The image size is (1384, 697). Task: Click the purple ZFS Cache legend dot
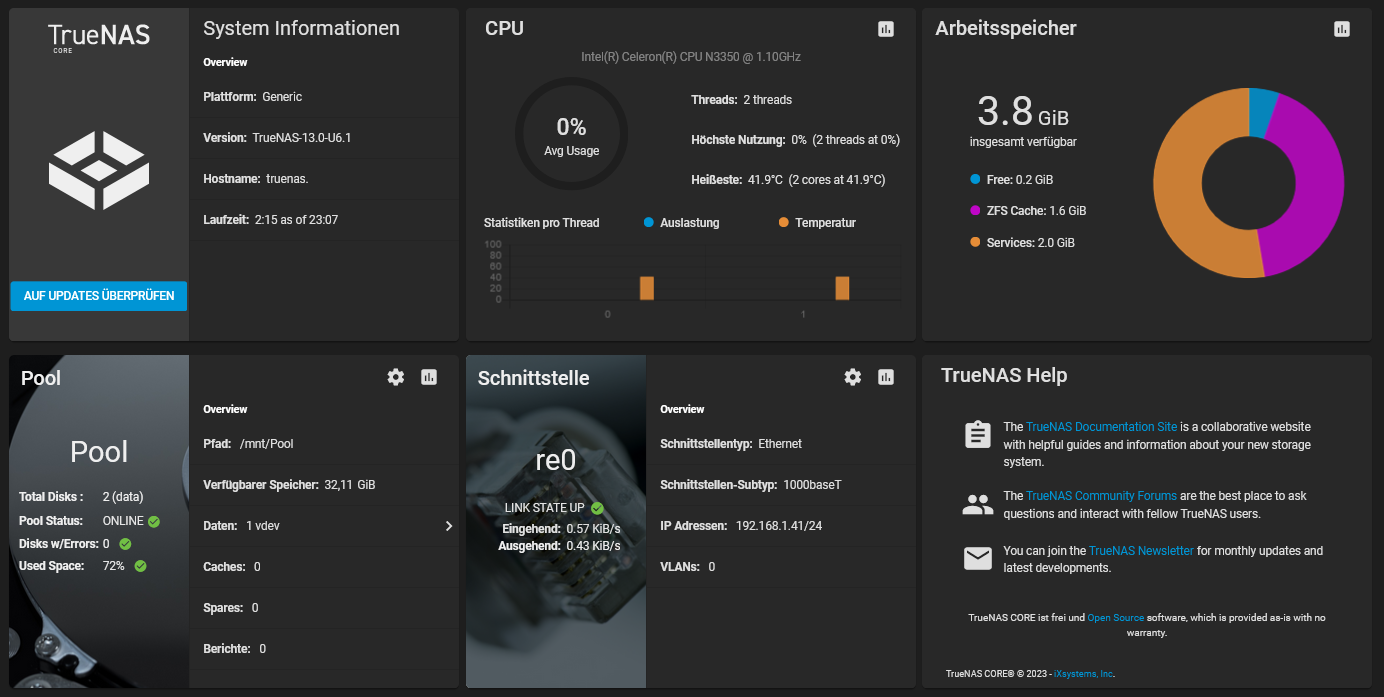[x=975, y=211]
